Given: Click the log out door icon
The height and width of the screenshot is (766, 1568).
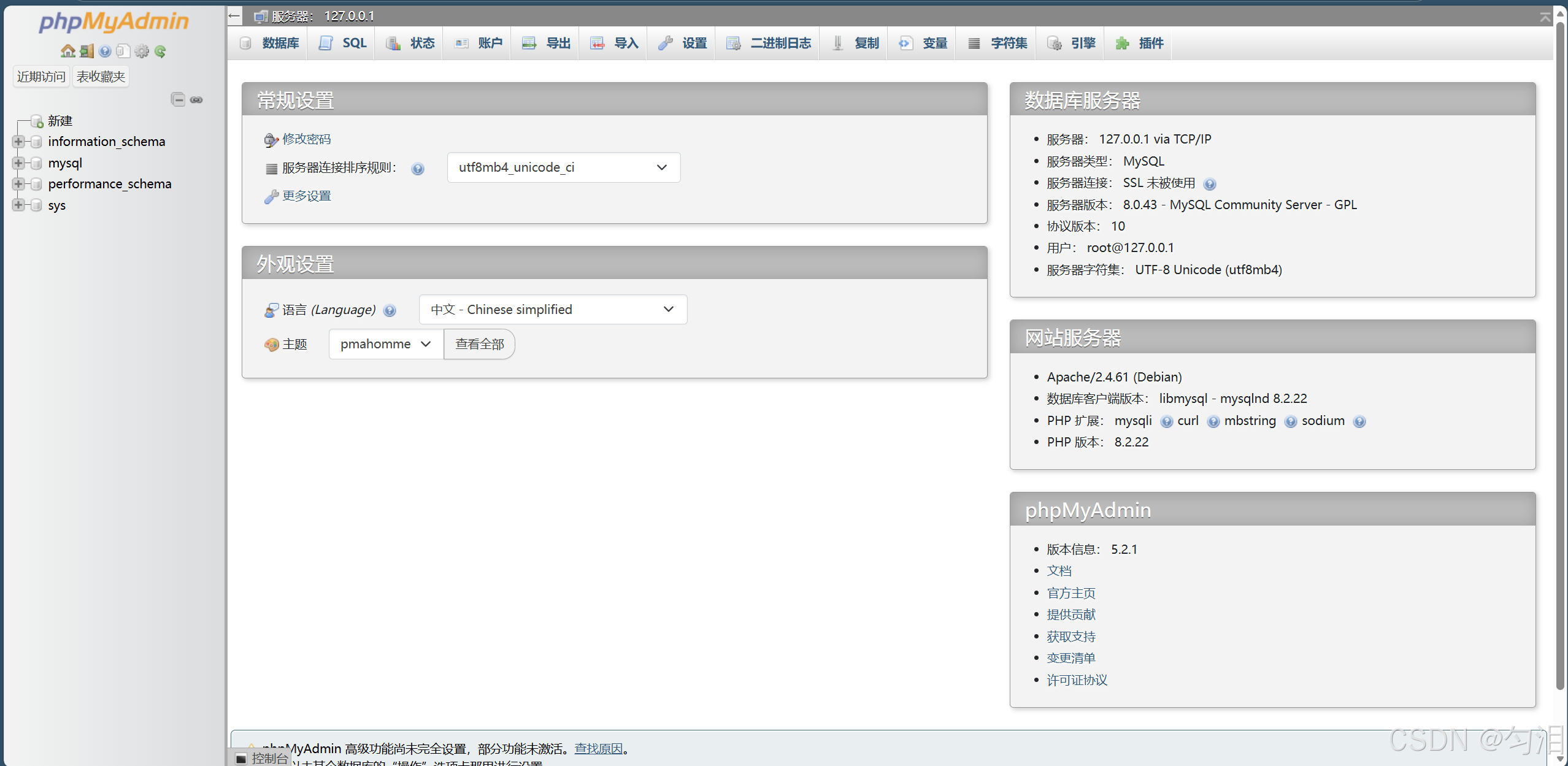Looking at the screenshot, I should (x=86, y=51).
